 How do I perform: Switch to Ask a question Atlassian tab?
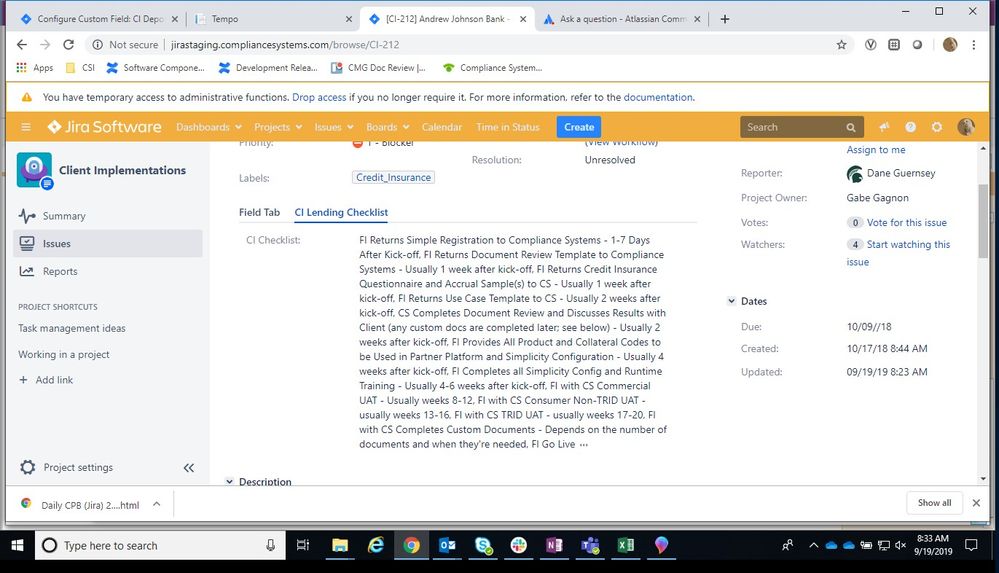[x=621, y=19]
